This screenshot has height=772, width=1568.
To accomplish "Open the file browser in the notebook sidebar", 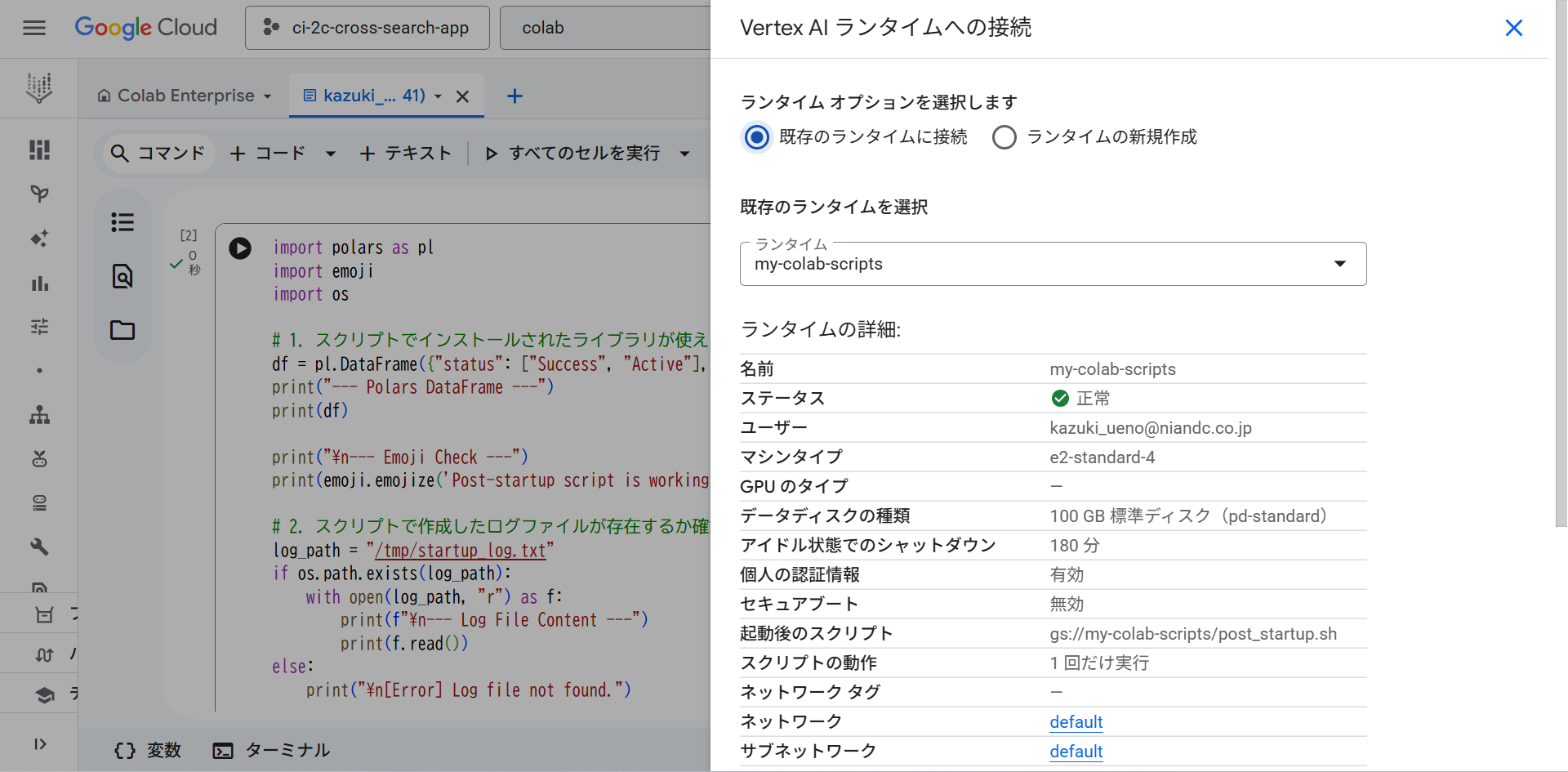I will pos(122,330).
